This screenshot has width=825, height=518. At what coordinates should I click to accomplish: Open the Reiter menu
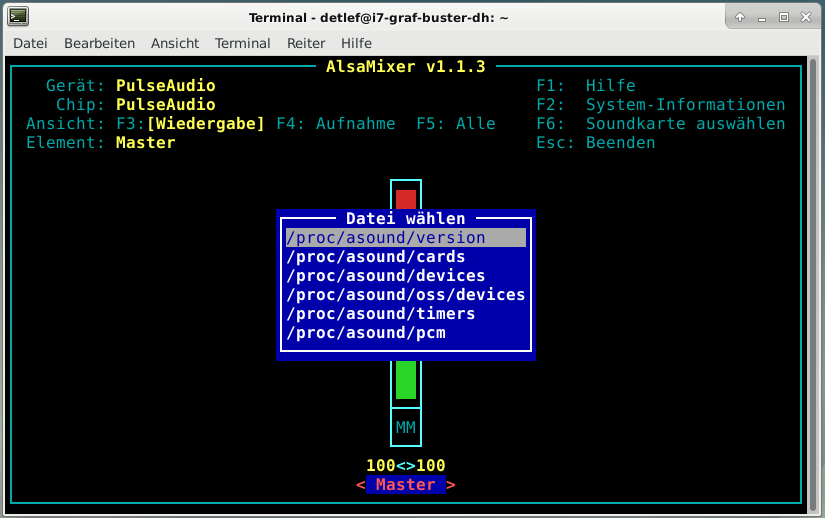(x=306, y=43)
